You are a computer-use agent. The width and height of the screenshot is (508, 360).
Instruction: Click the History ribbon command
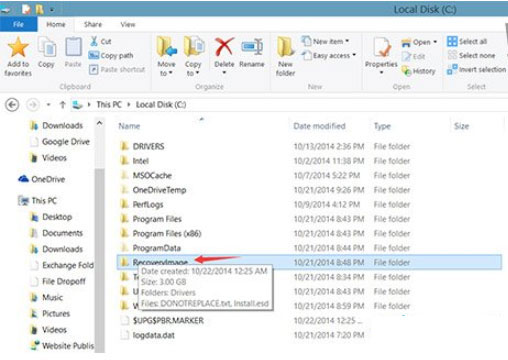[419, 71]
